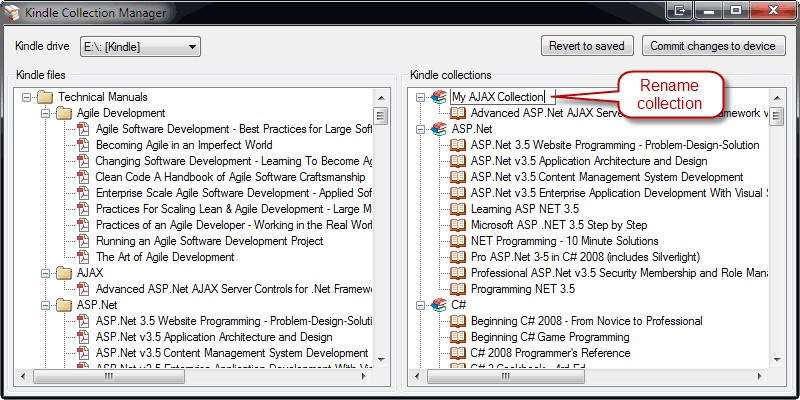
Task: Click Commit changes to device button
Action: pyautogui.click(x=712, y=46)
